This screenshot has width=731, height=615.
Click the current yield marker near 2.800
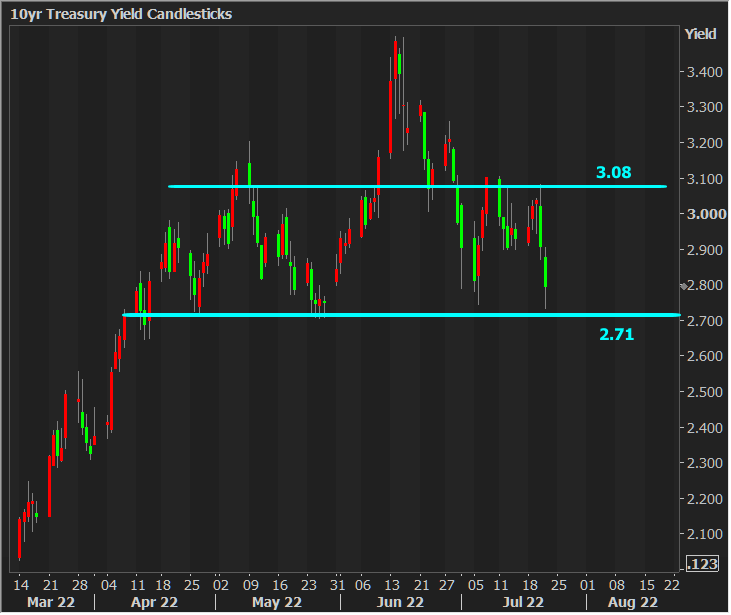(682, 286)
